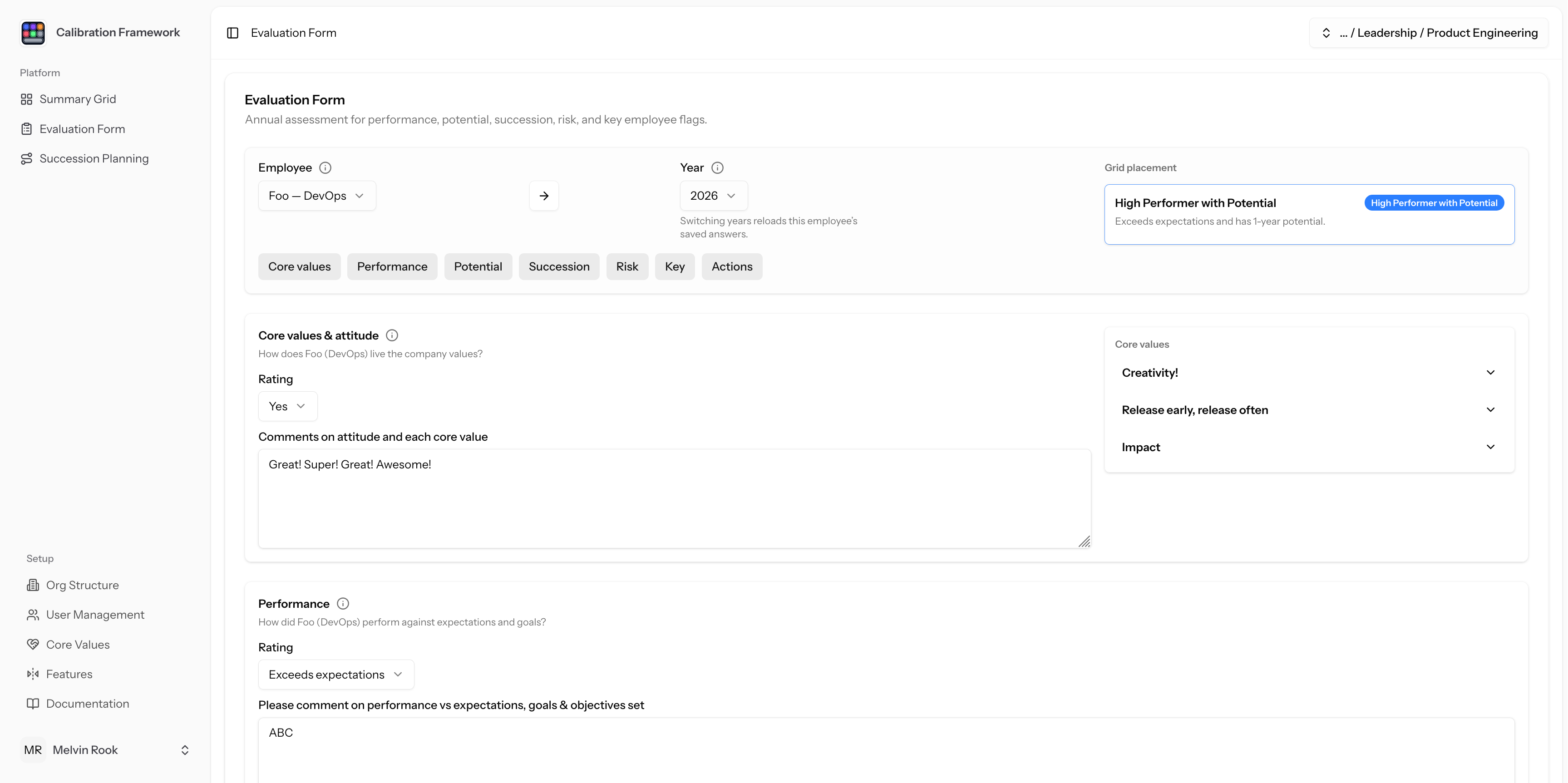The height and width of the screenshot is (783, 1568).
Task: Click into the performance comment textarea with ABC
Action: click(886, 751)
